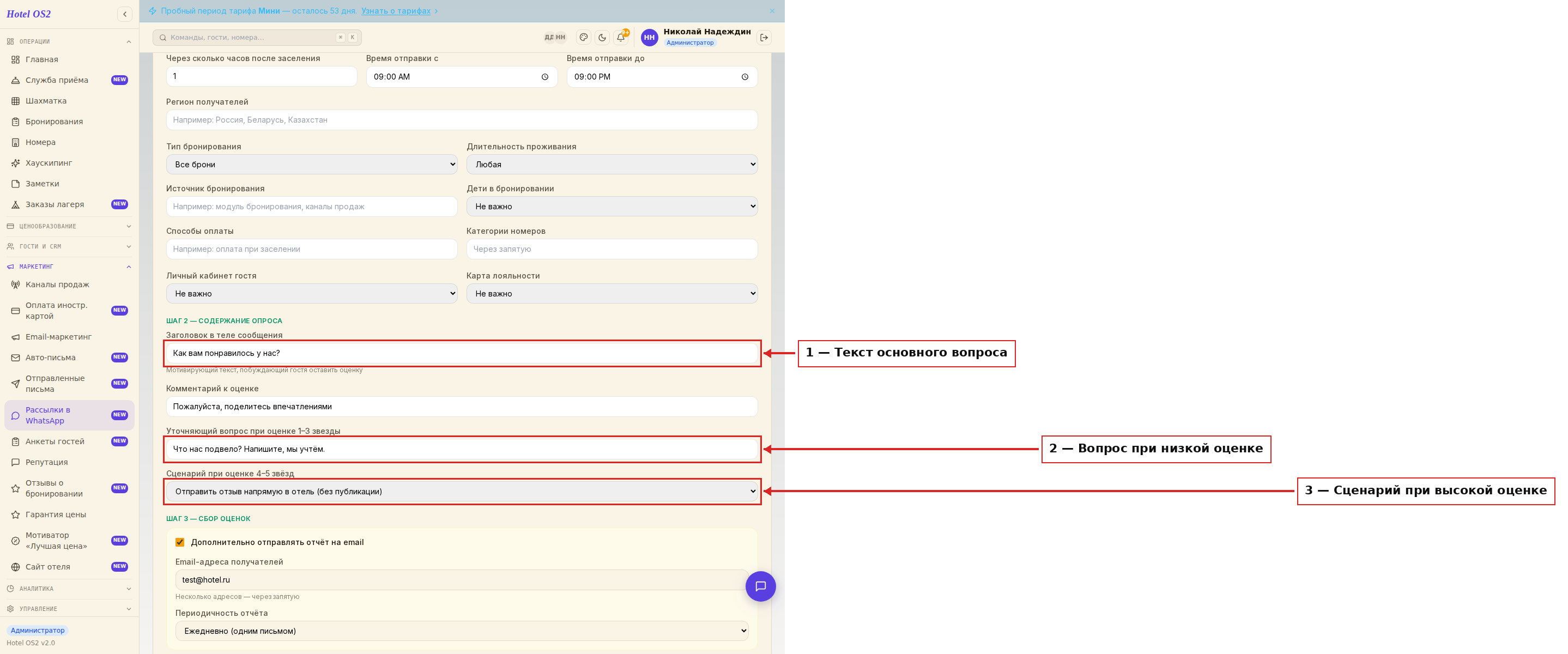This screenshot has width=1568, height=654.
Task: Open Служба приёма section
Action: 69,80
